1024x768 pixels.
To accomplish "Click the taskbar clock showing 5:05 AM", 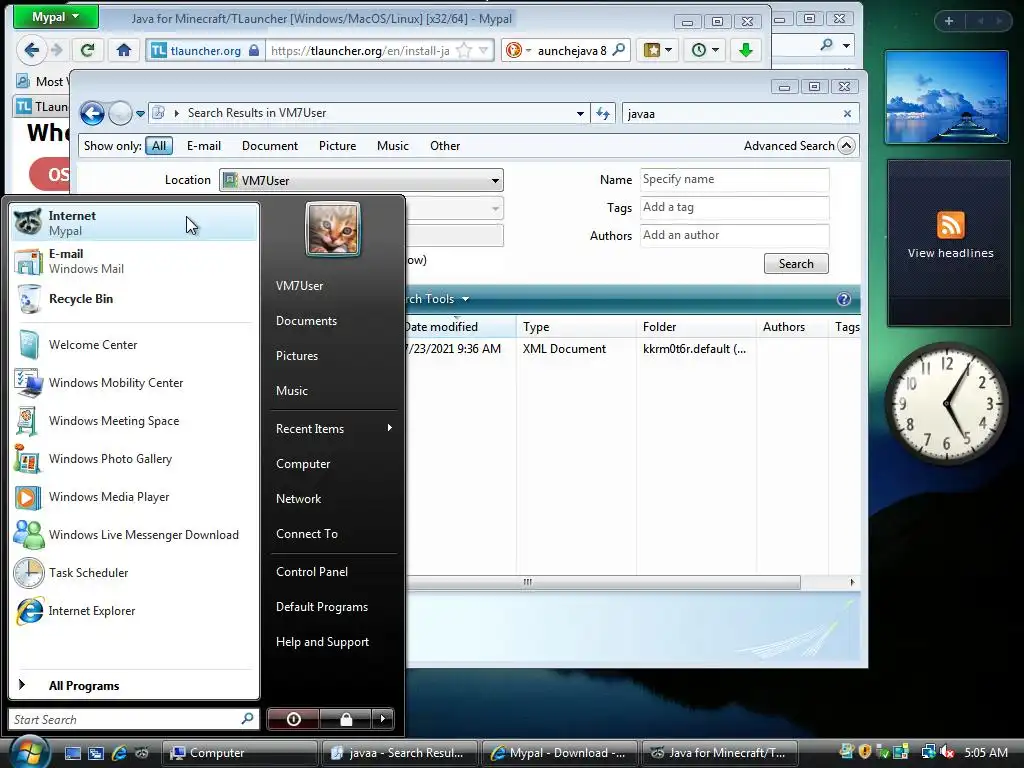I will pyautogui.click(x=985, y=753).
